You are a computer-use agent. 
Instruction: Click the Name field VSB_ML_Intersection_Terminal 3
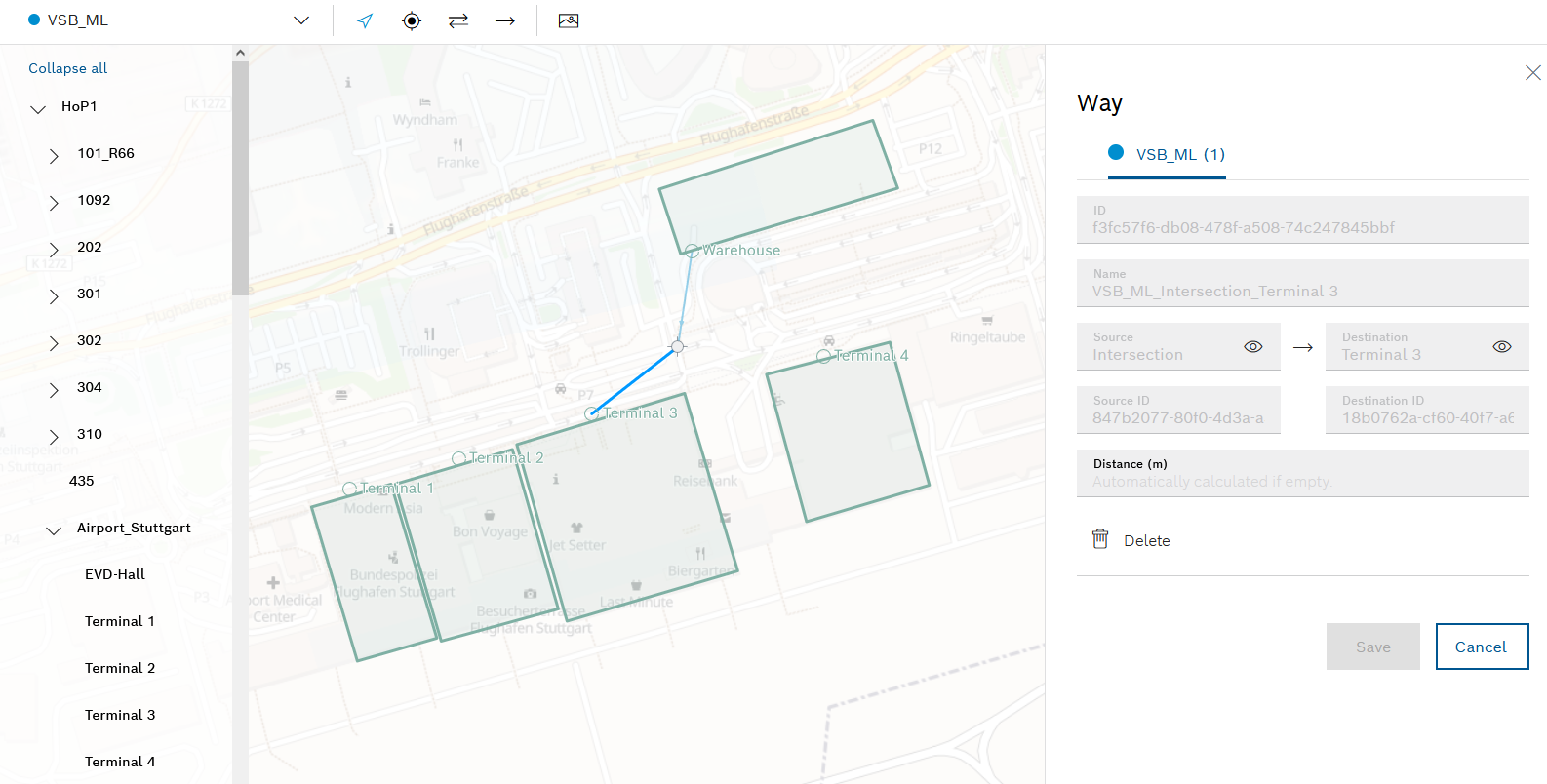(1303, 283)
